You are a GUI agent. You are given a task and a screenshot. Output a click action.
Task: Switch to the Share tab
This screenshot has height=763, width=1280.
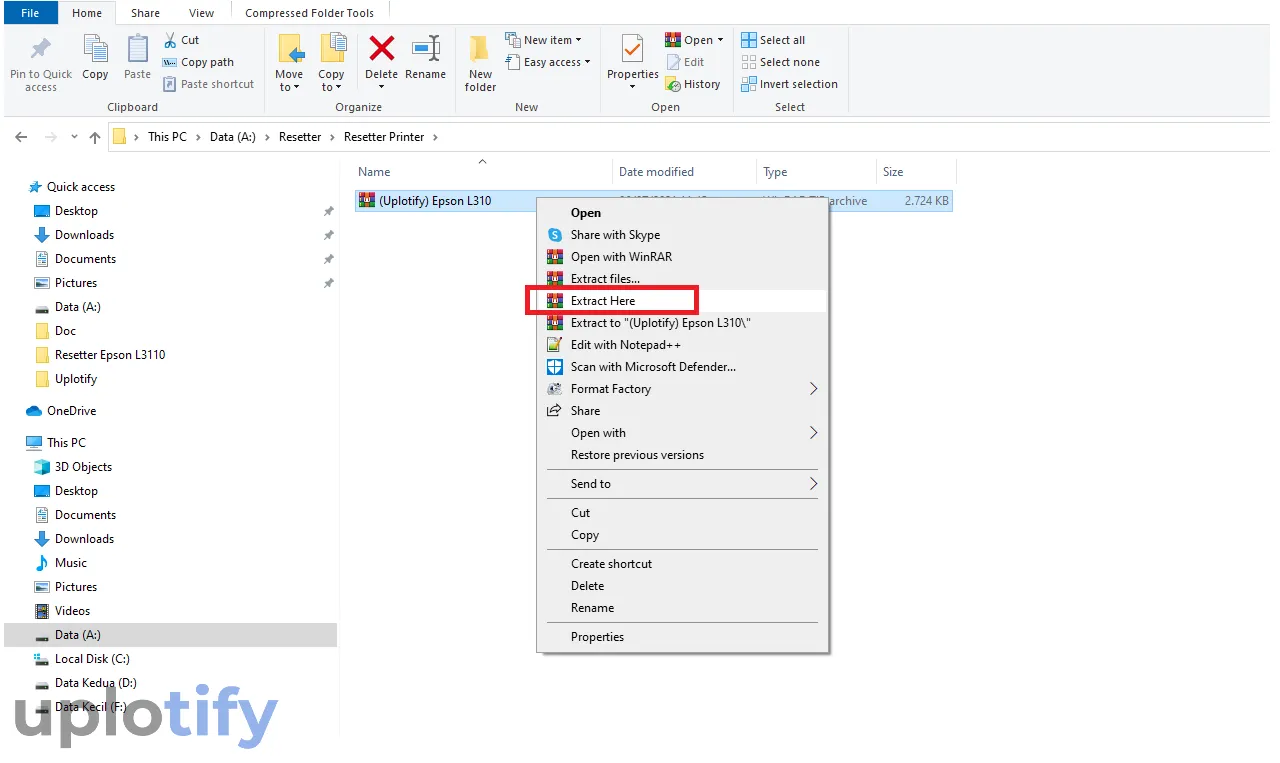point(145,13)
